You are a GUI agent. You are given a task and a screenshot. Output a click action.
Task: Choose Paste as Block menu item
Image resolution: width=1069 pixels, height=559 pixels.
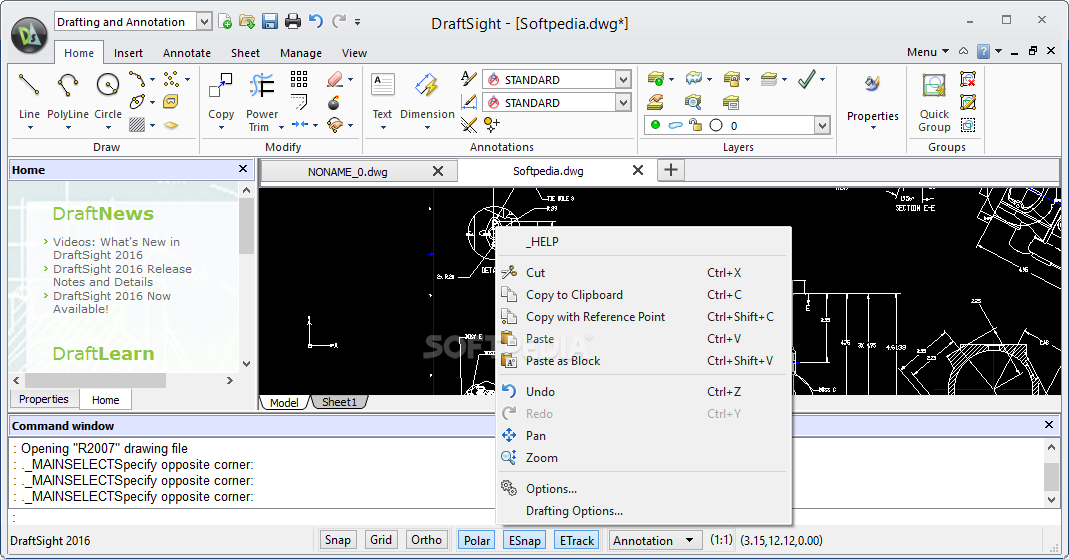coord(644,361)
